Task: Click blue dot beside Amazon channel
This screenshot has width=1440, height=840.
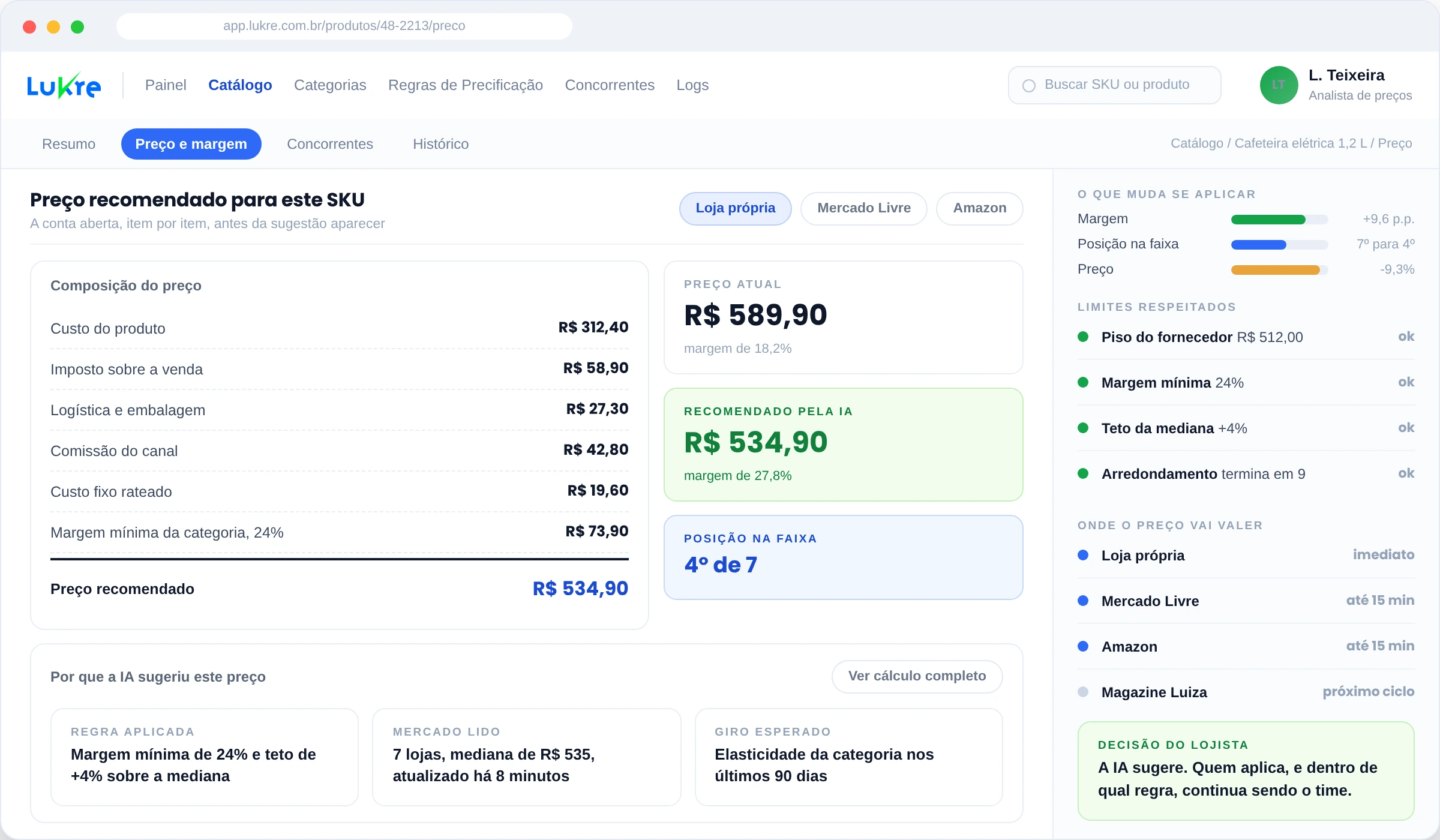Action: [x=1083, y=646]
